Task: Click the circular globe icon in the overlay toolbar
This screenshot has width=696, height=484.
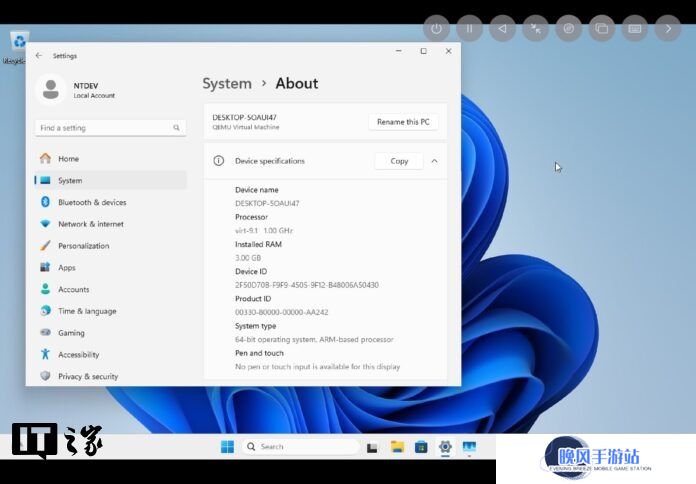Action: click(x=569, y=29)
